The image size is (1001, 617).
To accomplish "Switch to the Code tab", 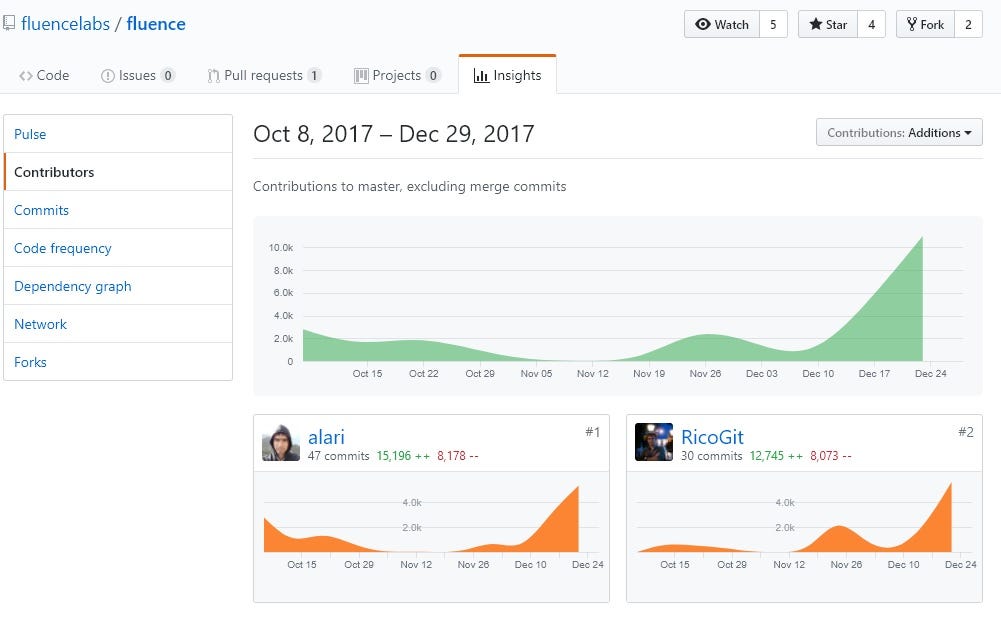I will coord(44,75).
